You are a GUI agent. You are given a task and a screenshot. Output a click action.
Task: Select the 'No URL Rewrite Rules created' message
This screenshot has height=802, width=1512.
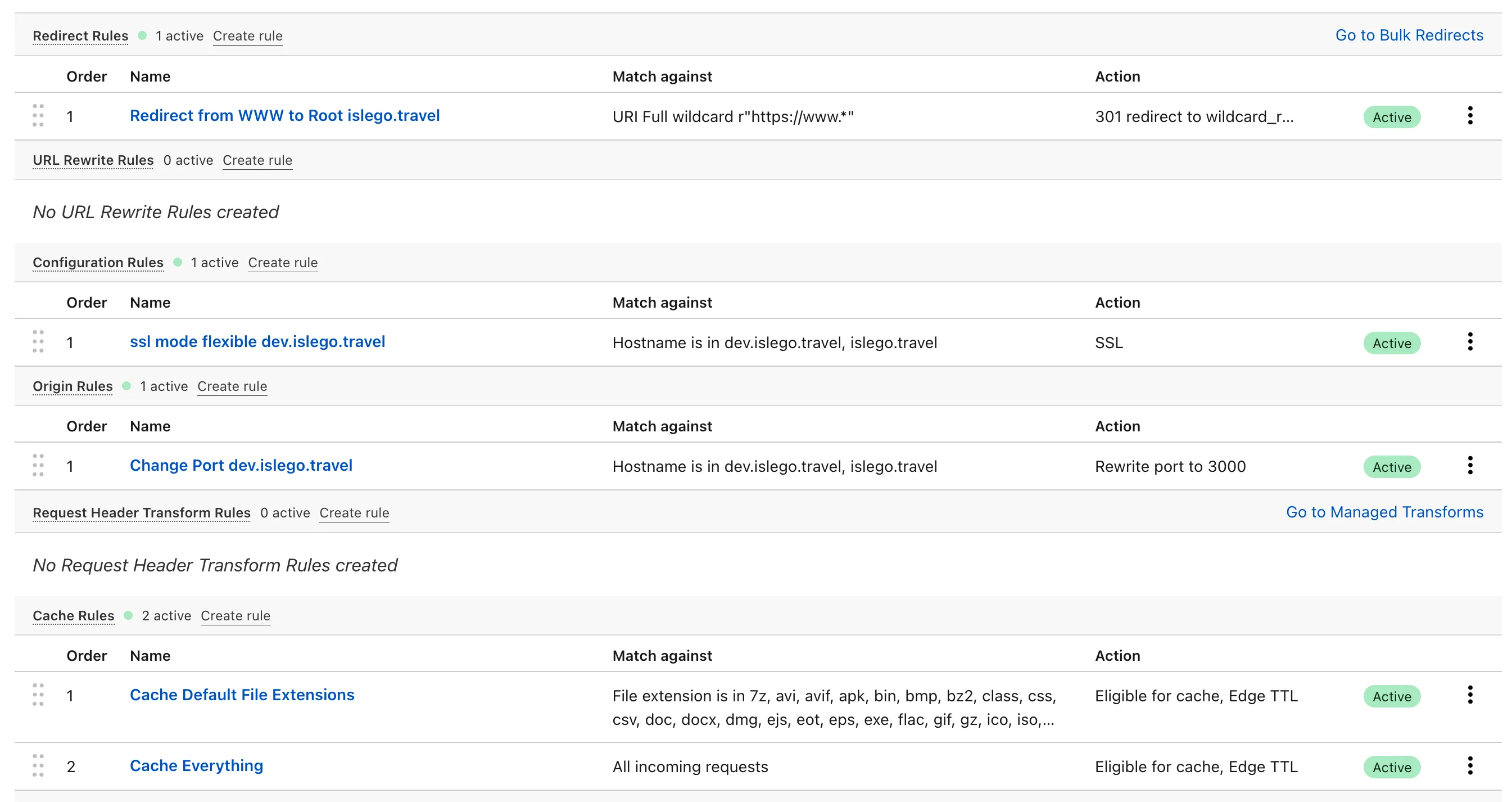click(x=156, y=212)
